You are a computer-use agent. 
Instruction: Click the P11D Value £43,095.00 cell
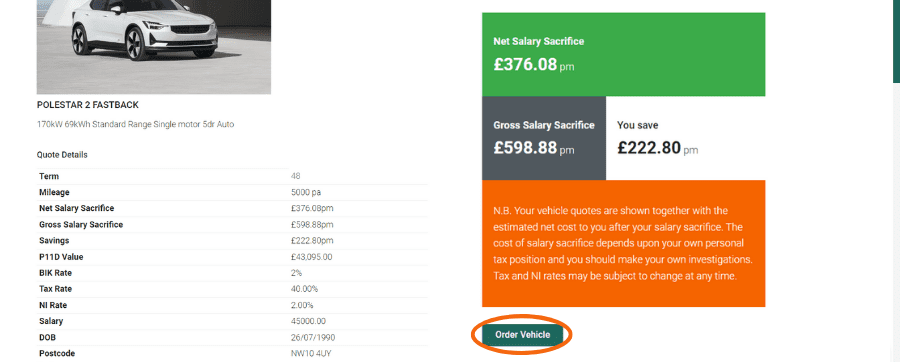[x=312, y=257]
